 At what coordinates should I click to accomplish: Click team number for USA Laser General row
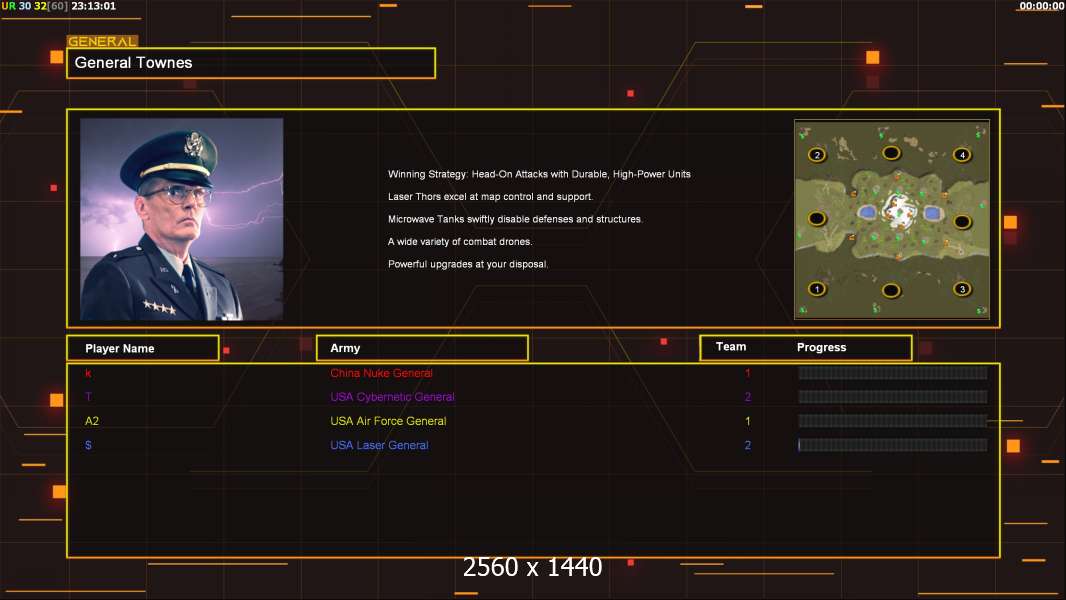point(748,445)
